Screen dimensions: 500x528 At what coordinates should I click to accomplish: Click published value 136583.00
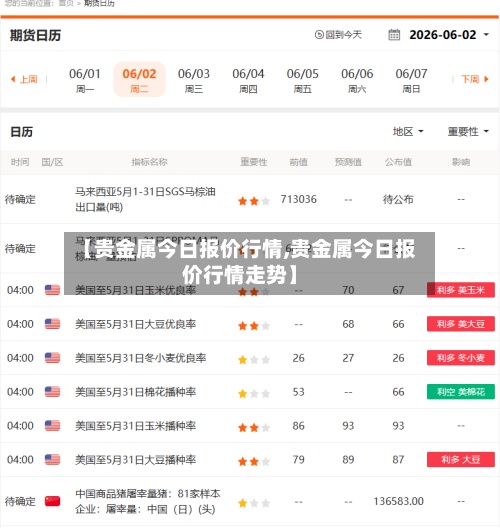point(399,501)
